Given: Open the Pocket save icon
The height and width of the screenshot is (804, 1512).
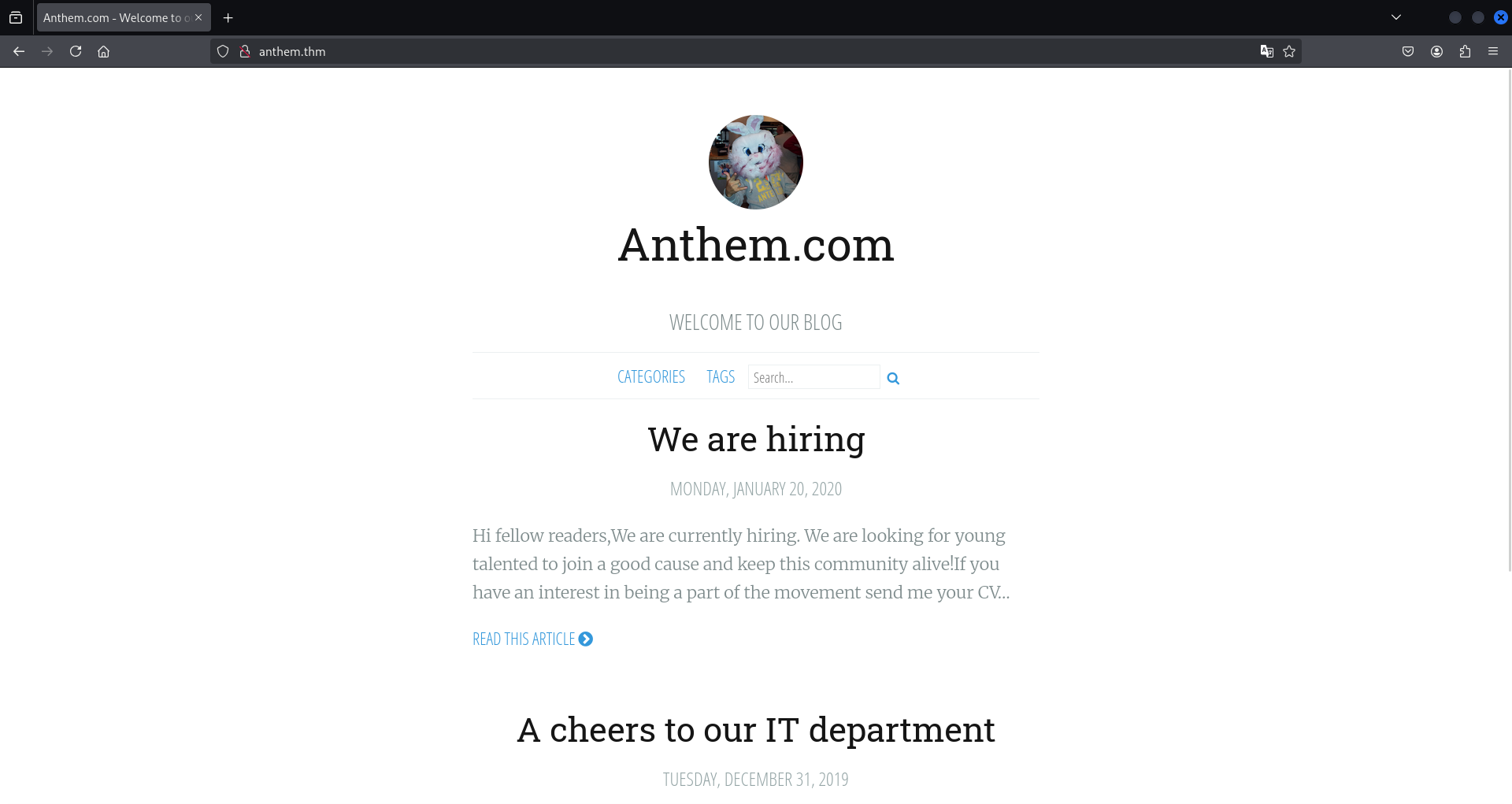Looking at the screenshot, I should [x=1408, y=51].
